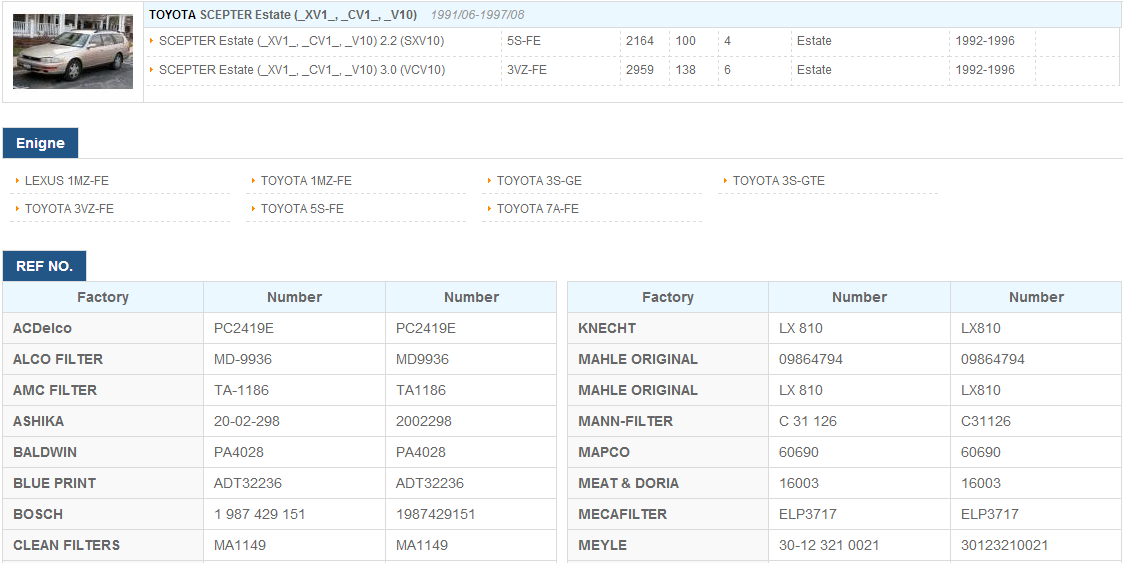Click the 1 987 429 151 Bosch number

pyautogui.click(x=259, y=514)
